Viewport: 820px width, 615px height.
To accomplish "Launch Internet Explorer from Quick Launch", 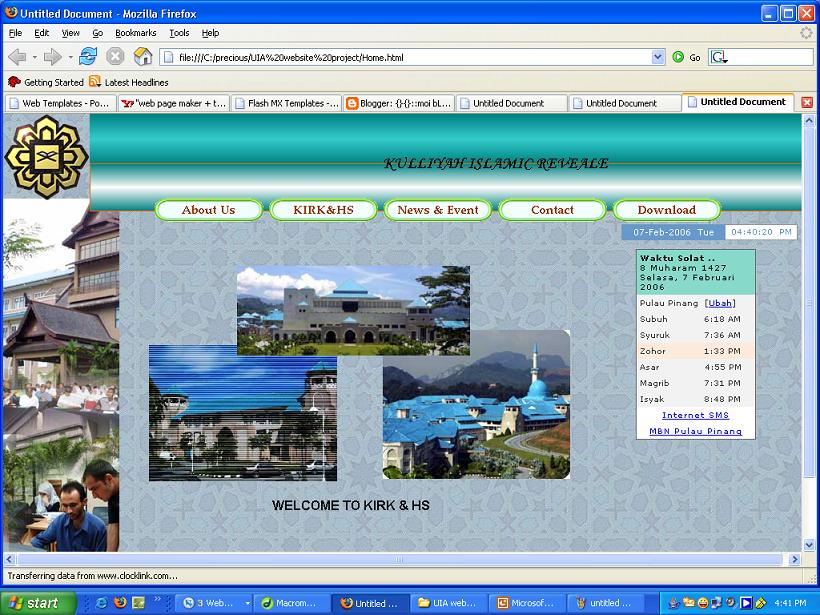I will (102, 603).
